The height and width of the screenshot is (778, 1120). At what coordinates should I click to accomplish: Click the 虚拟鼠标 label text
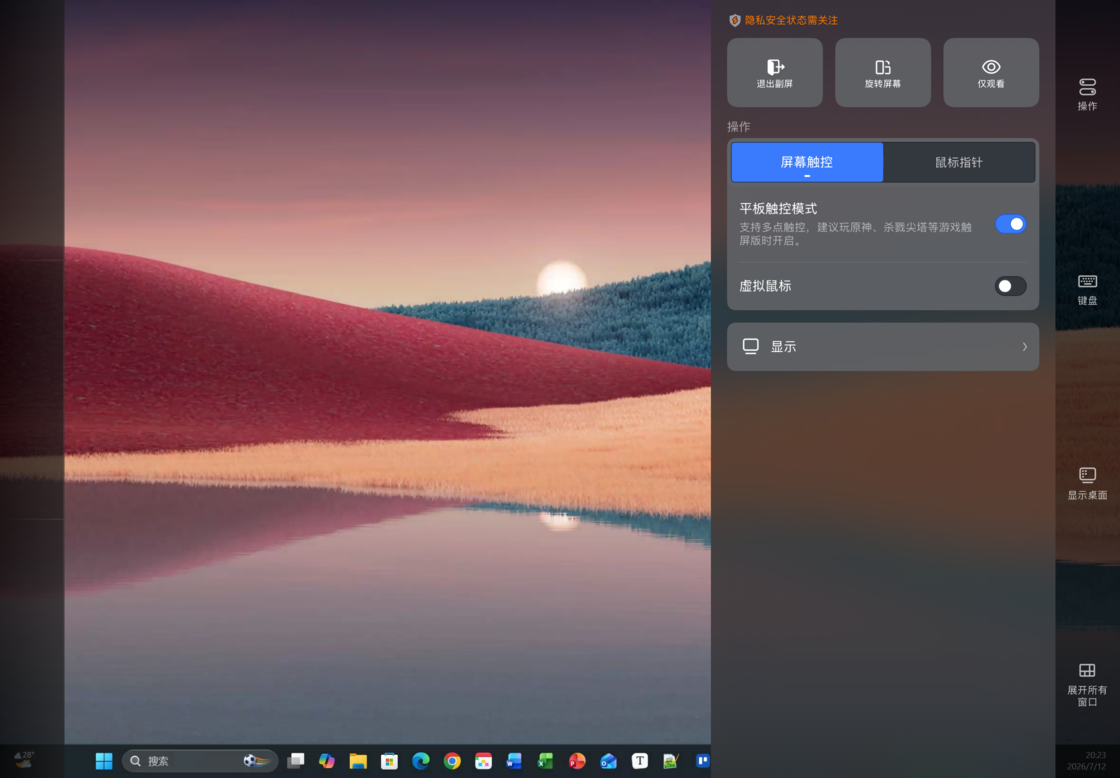[765, 286]
